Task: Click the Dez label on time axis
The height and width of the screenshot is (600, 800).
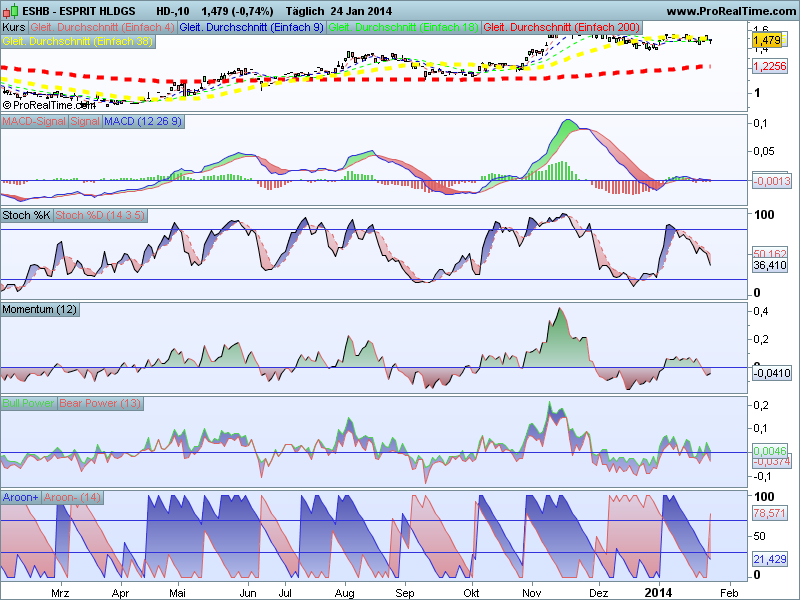Action: tap(598, 593)
